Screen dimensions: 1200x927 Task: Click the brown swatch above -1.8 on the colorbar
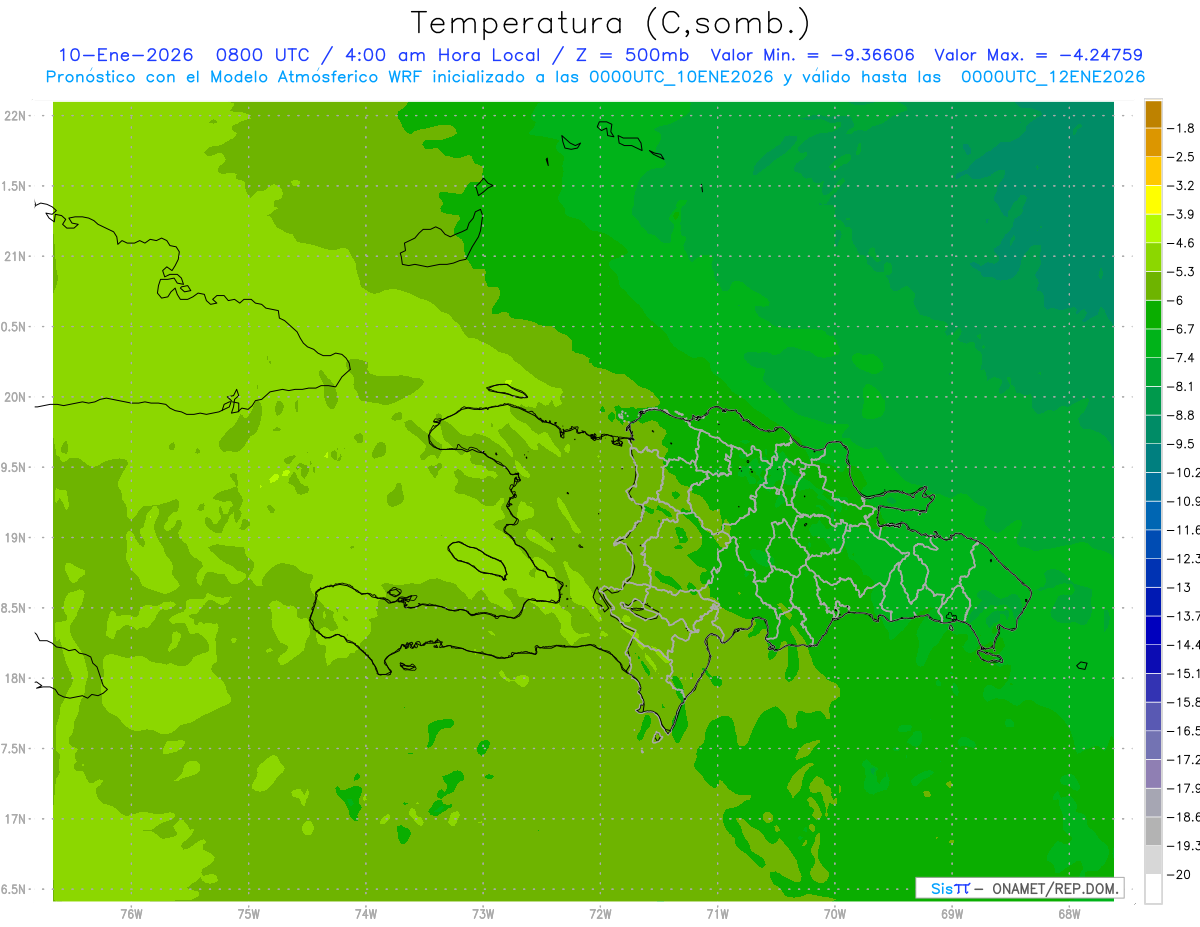pos(1153,114)
